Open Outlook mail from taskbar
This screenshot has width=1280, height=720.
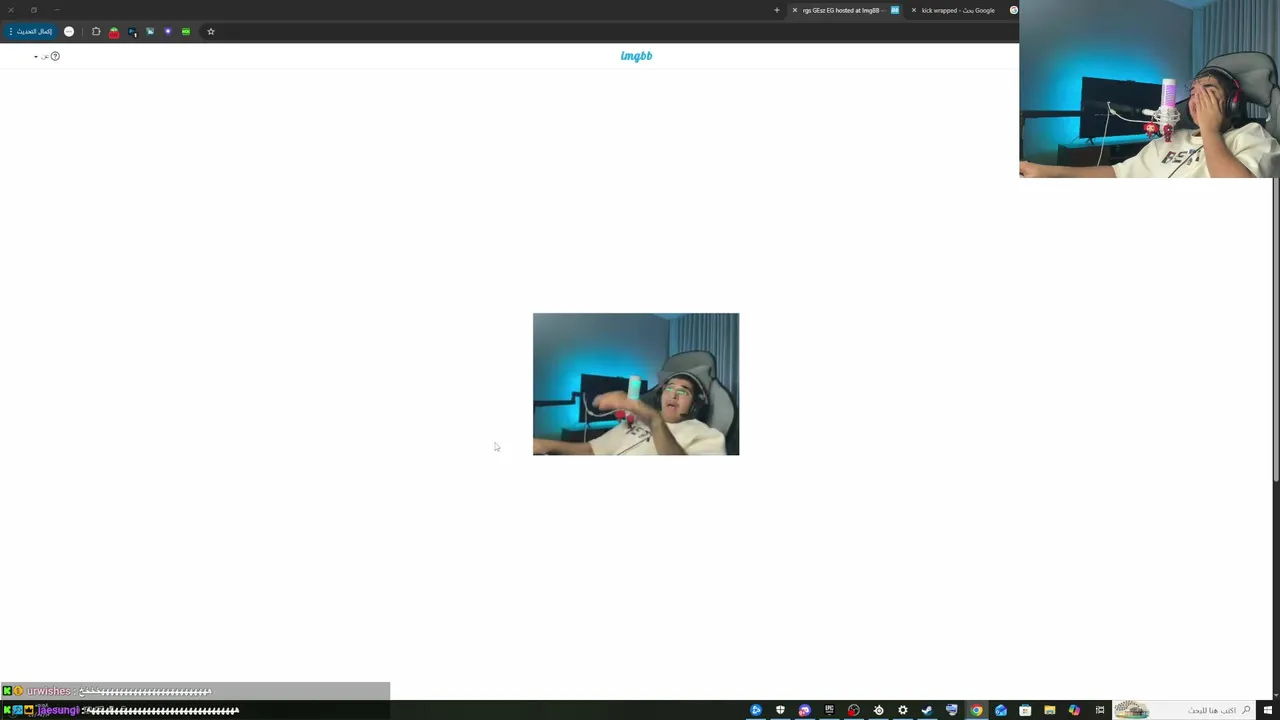tap(1001, 710)
